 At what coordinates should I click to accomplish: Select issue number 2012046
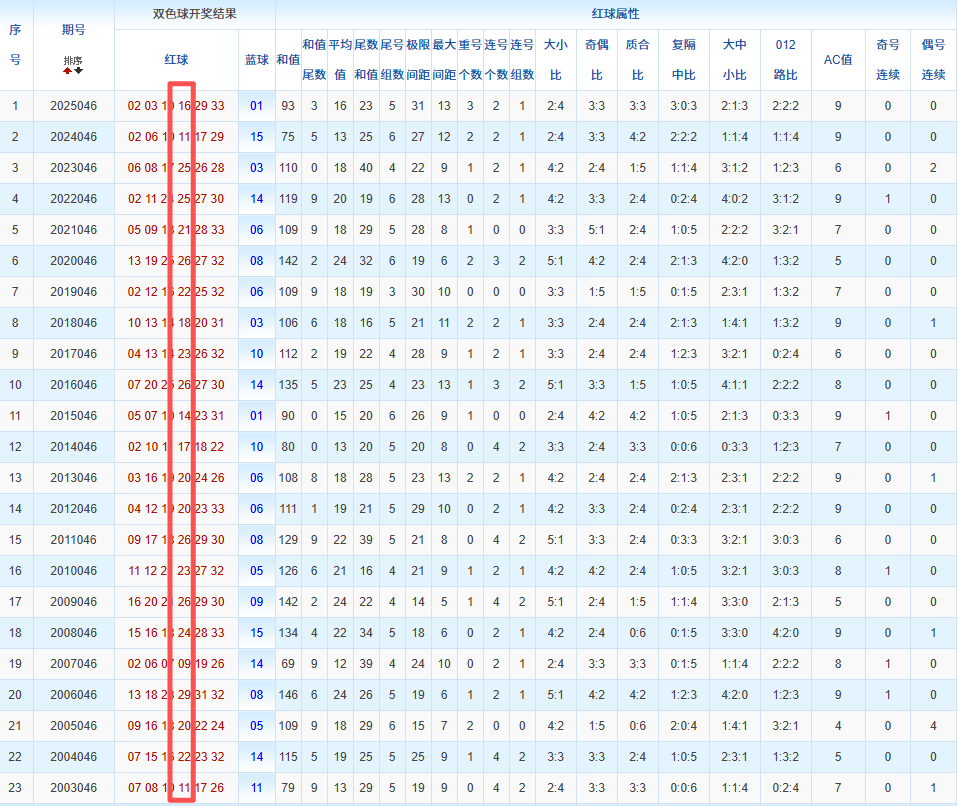point(73,509)
